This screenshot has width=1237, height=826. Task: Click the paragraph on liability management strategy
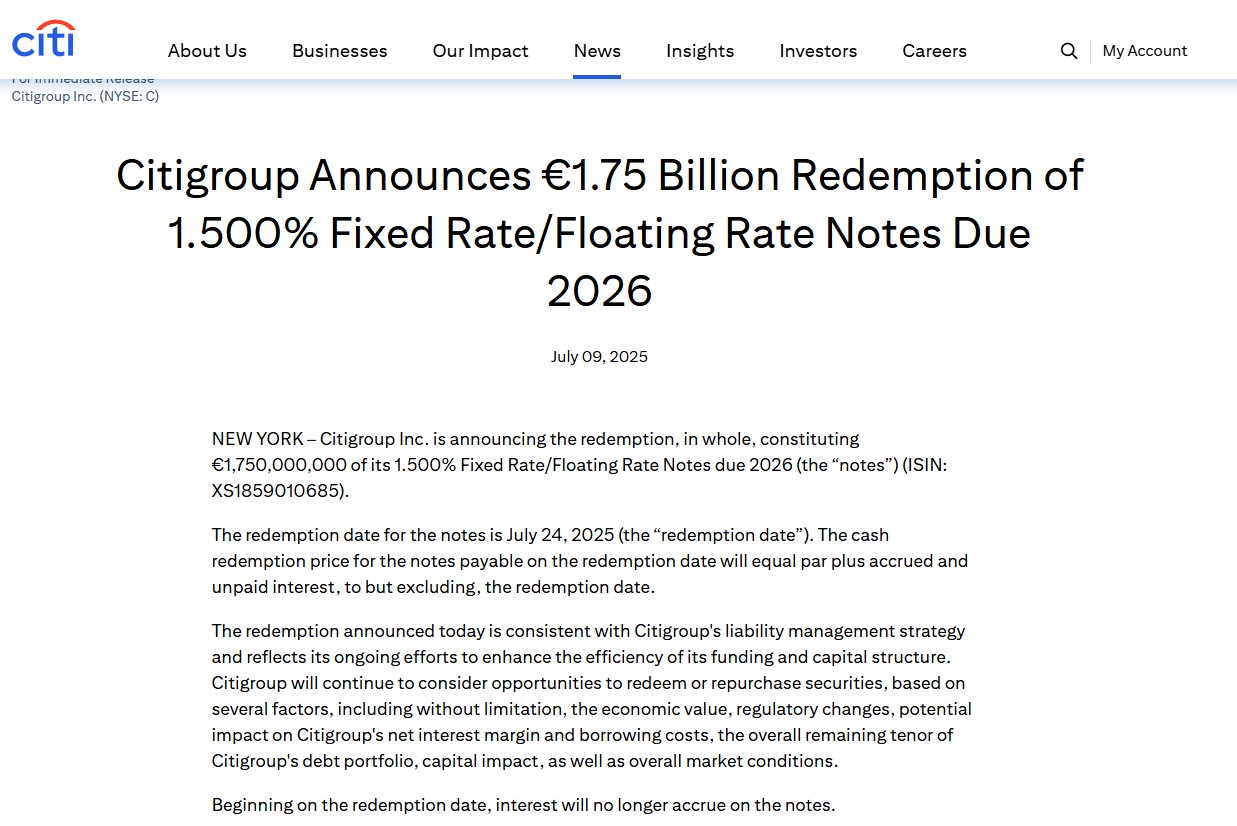(x=592, y=696)
